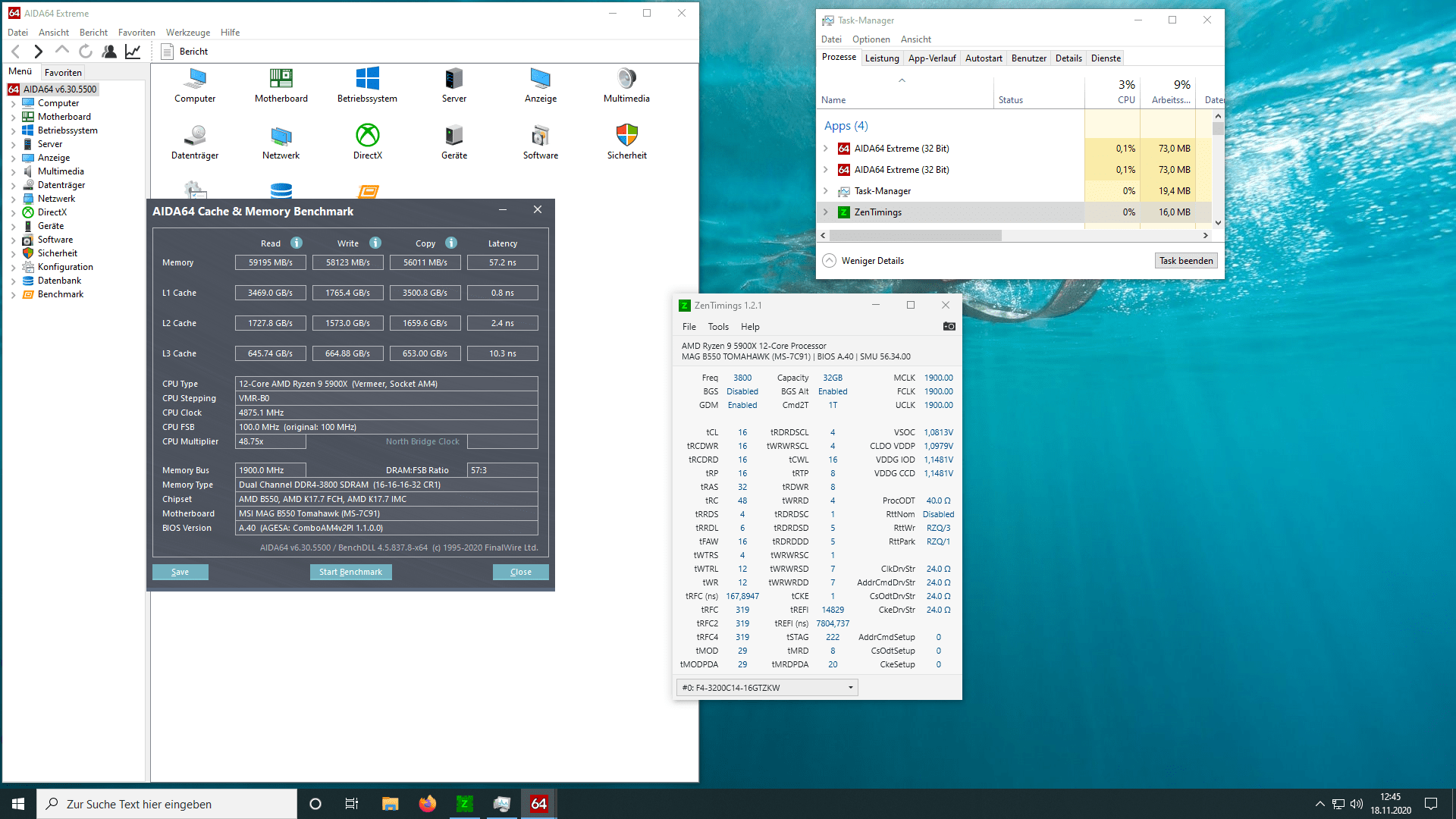The image size is (1456, 819).
Task: Open File Explorer from the taskbar
Action: pyautogui.click(x=390, y=804)
